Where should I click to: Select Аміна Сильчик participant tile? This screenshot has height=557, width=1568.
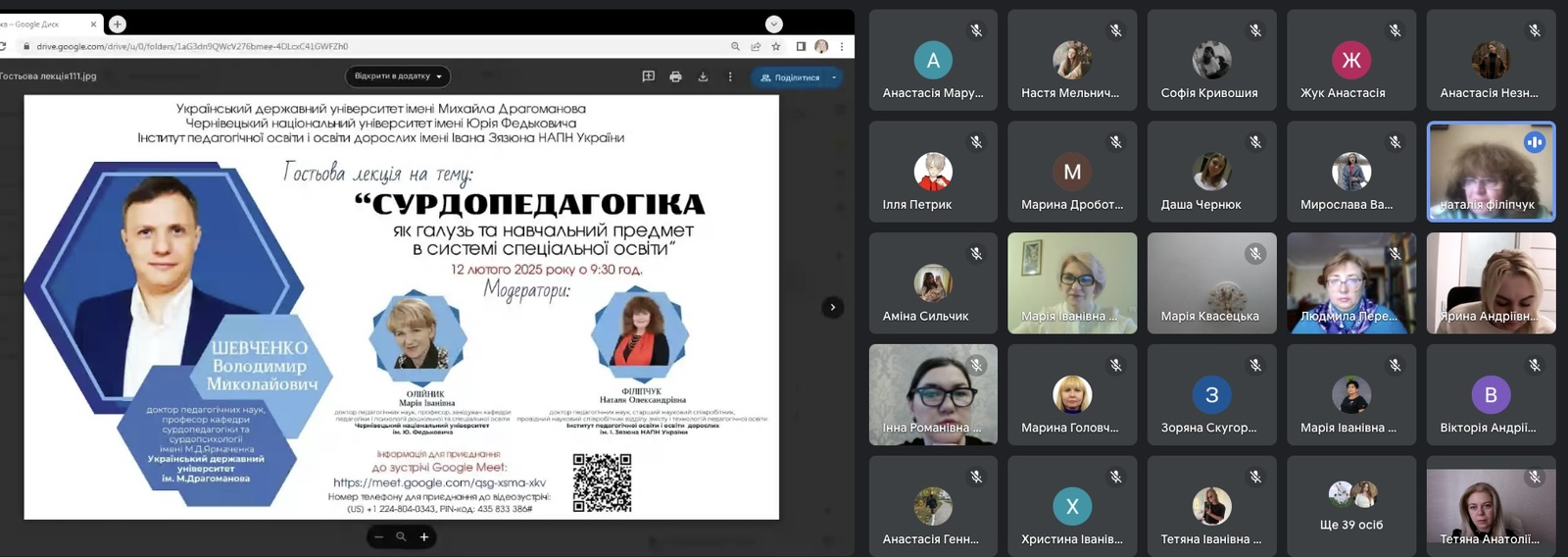(933, 283)
